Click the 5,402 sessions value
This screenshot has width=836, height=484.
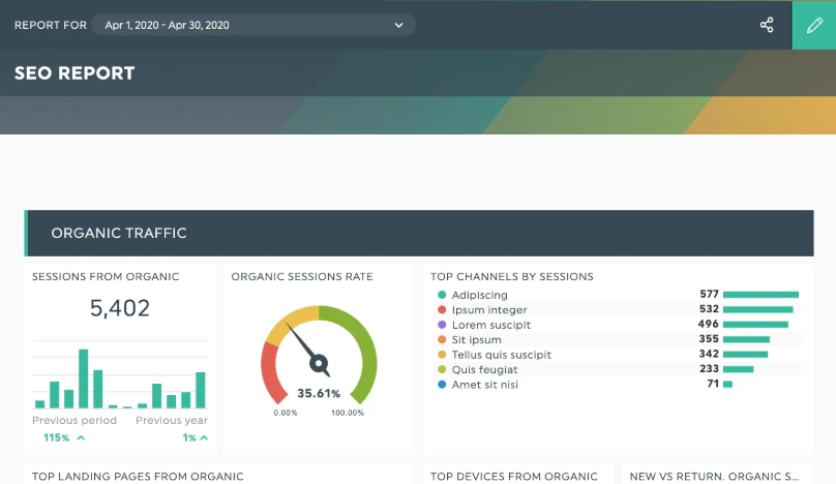tap(120, 308)
